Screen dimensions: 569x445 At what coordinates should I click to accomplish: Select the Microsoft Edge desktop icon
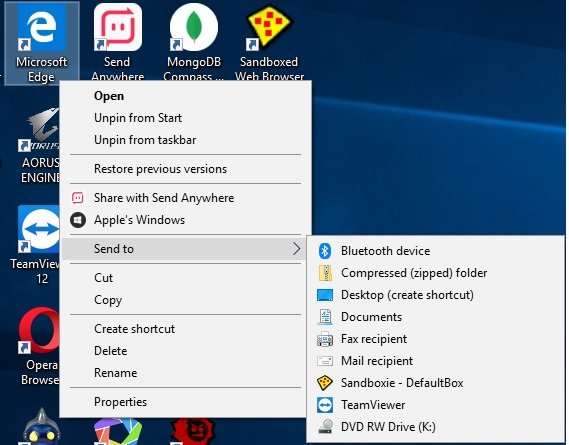pyautogui.click(x=42, y=43)
